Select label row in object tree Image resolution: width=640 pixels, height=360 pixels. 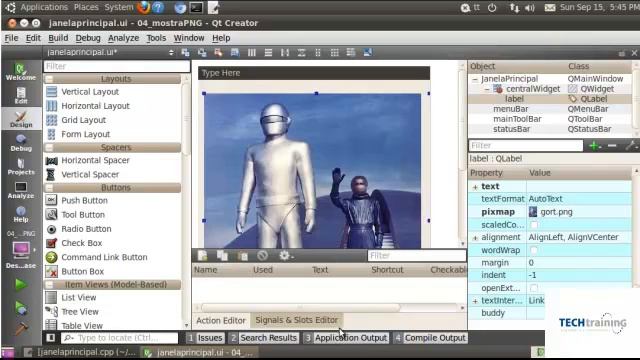550,99
